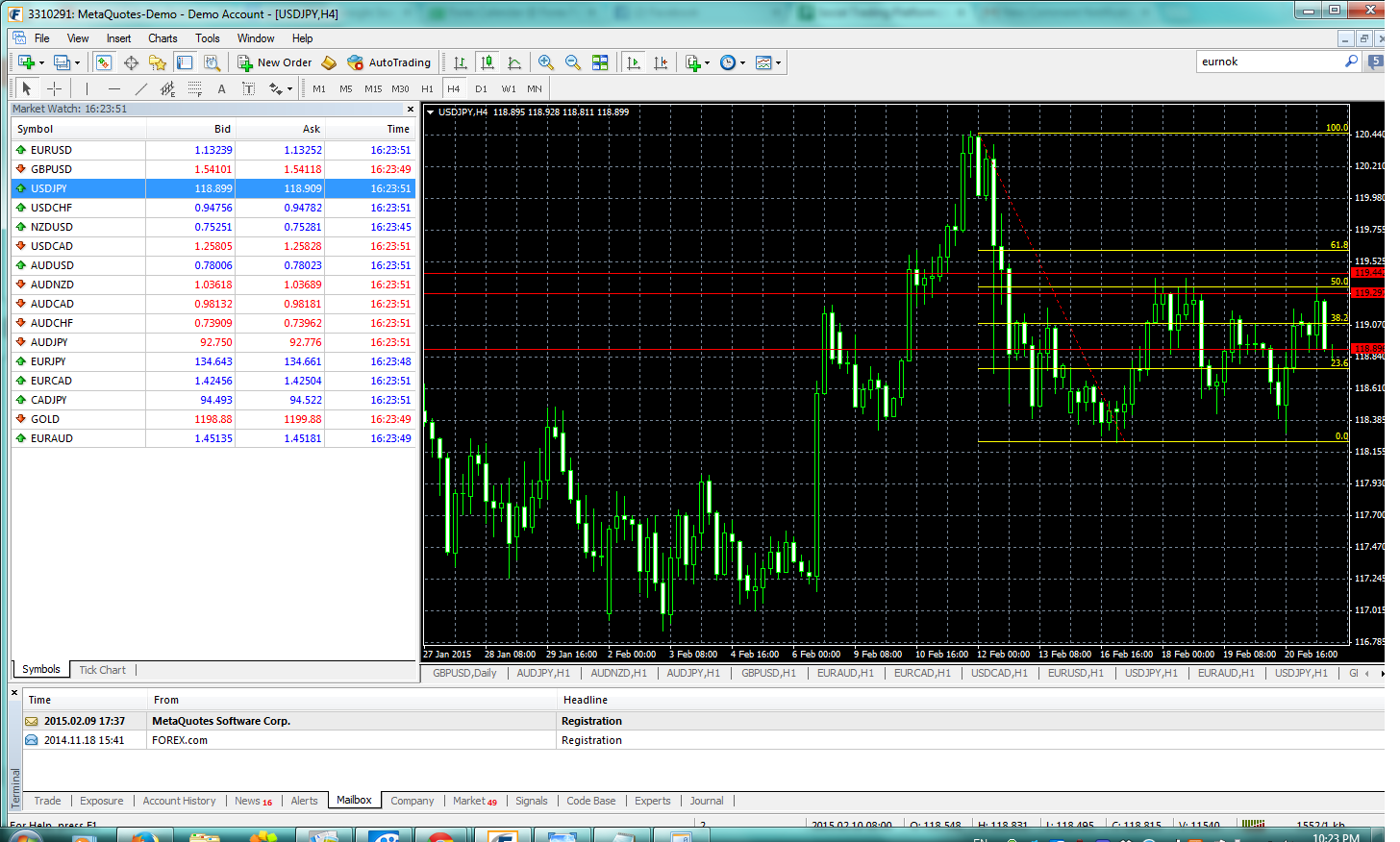Expand the Indicators list dropdown
1400x842 pixels.
click(707, 63)
